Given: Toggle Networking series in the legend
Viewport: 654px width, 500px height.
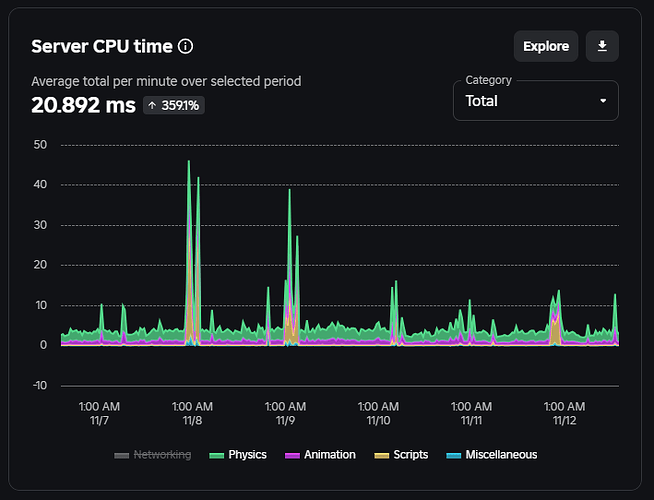Looking at the screenshot, I should [153, 455].
